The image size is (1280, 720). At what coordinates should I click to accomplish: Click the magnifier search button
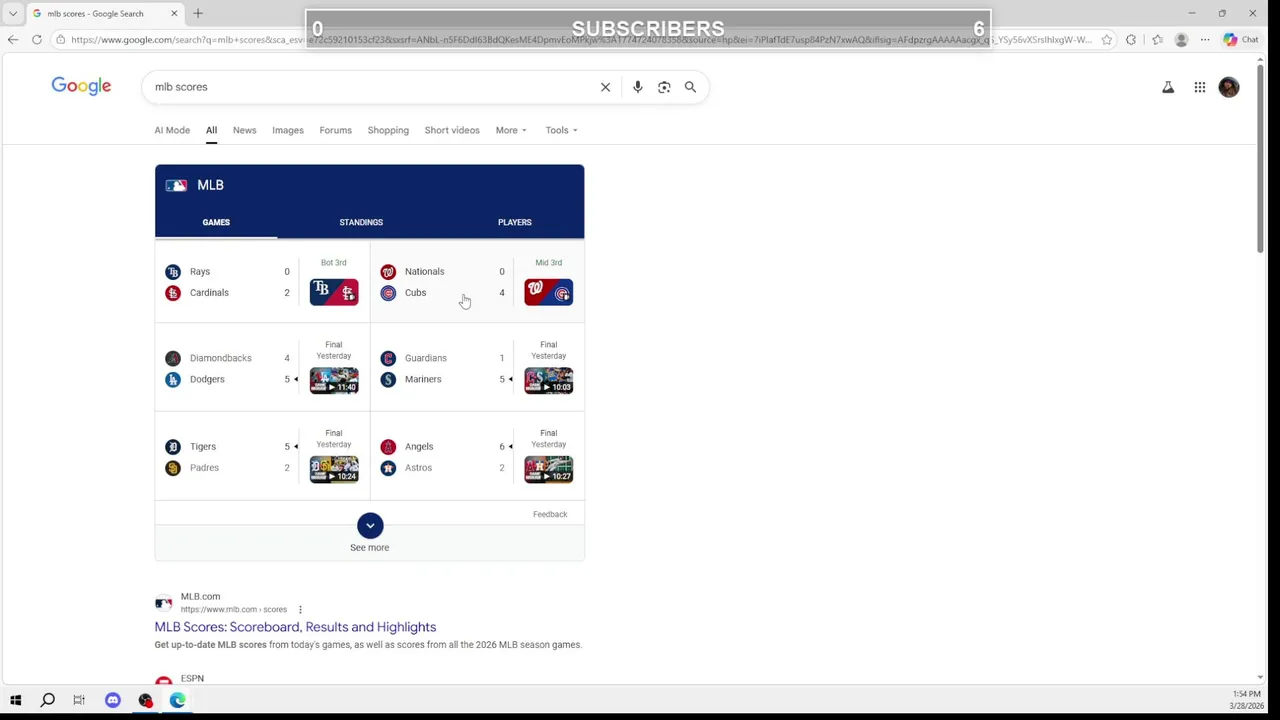click(x=690, y=87)
